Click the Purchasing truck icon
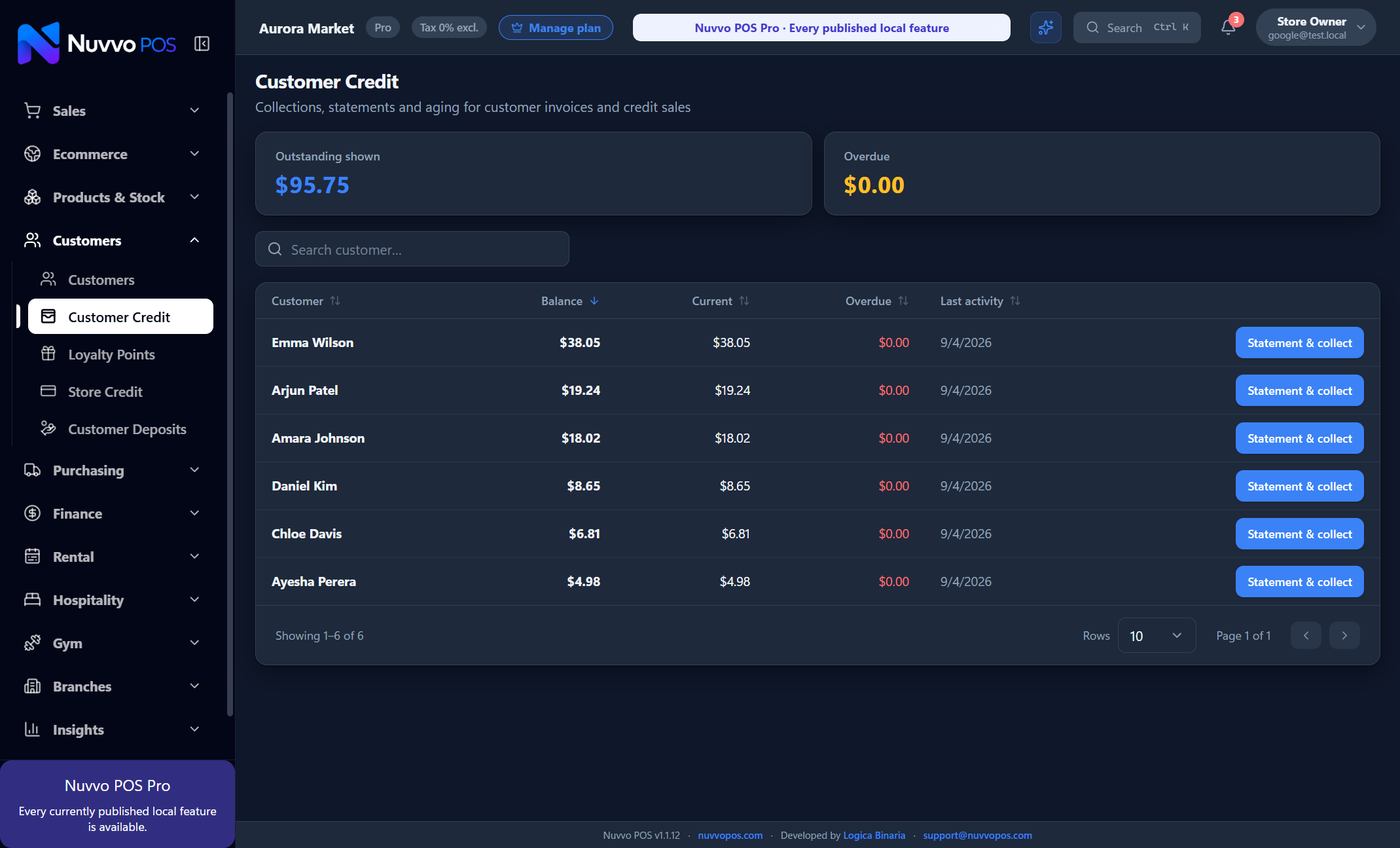Viewport: 1400px width, 848px height. coord(32,470)
